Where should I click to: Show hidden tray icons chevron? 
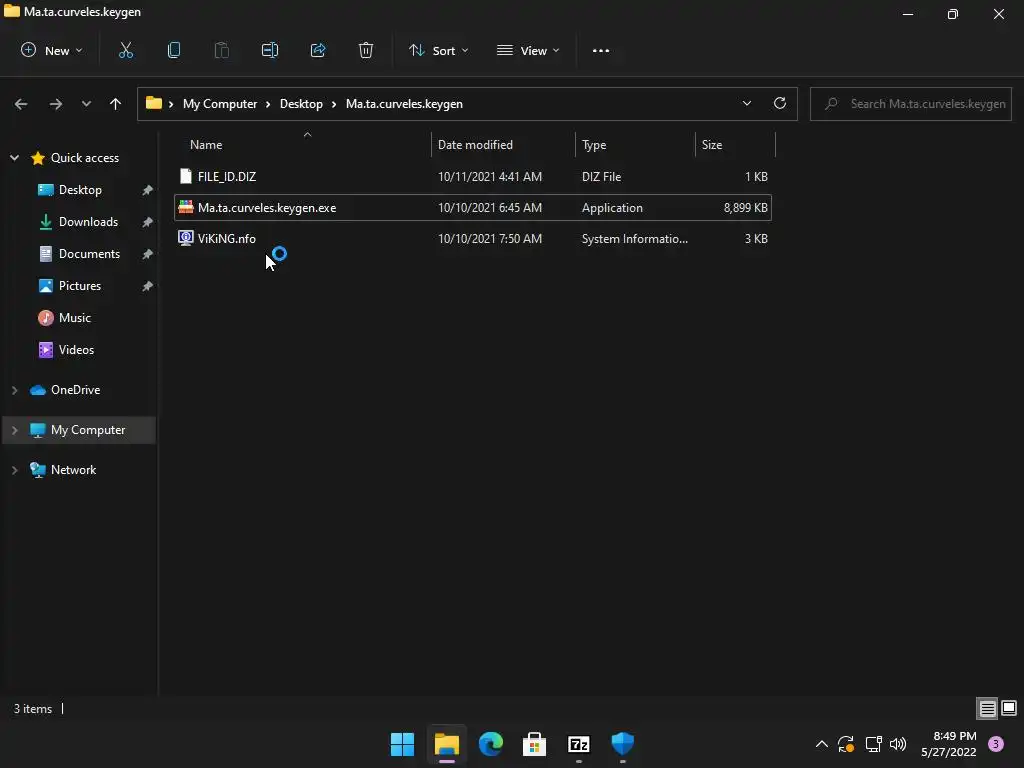tap(822, 744)
